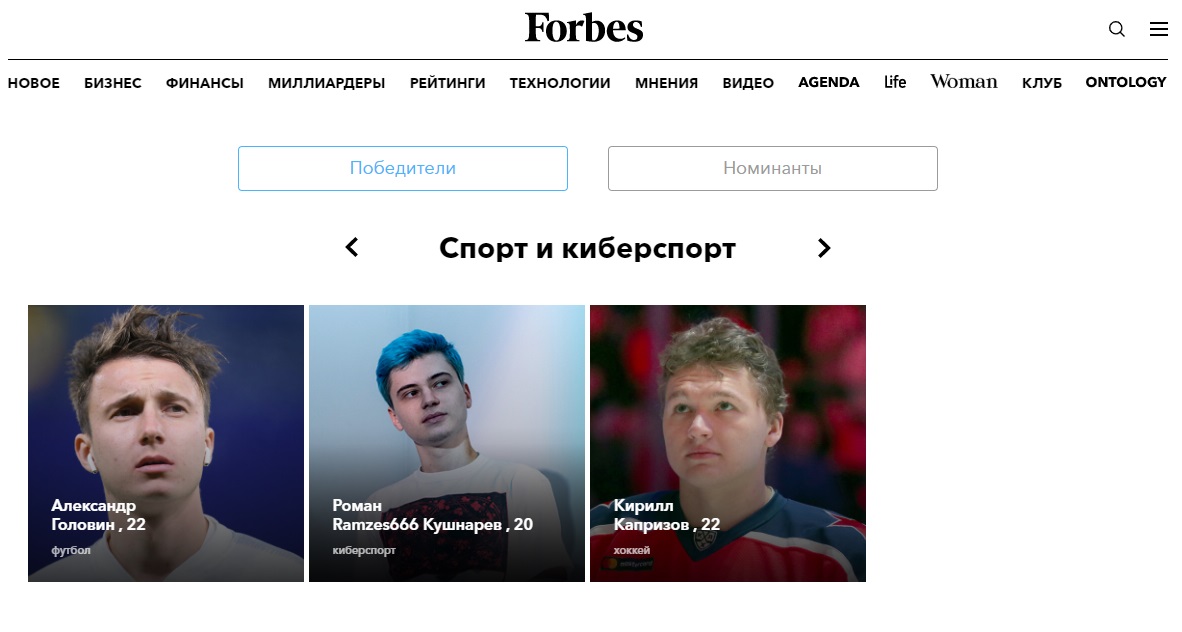This screenshot has width=1182, height=632.
Task: Open the Александр Головин card
Action: [166, 443]
